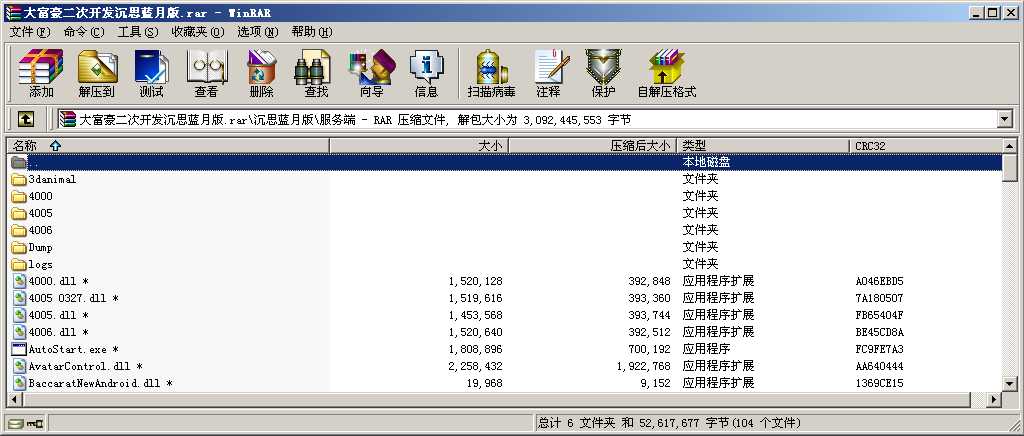Go up one folder level button
The width and height of the screenshot is (1024, 436).
(x=25, y=119)
